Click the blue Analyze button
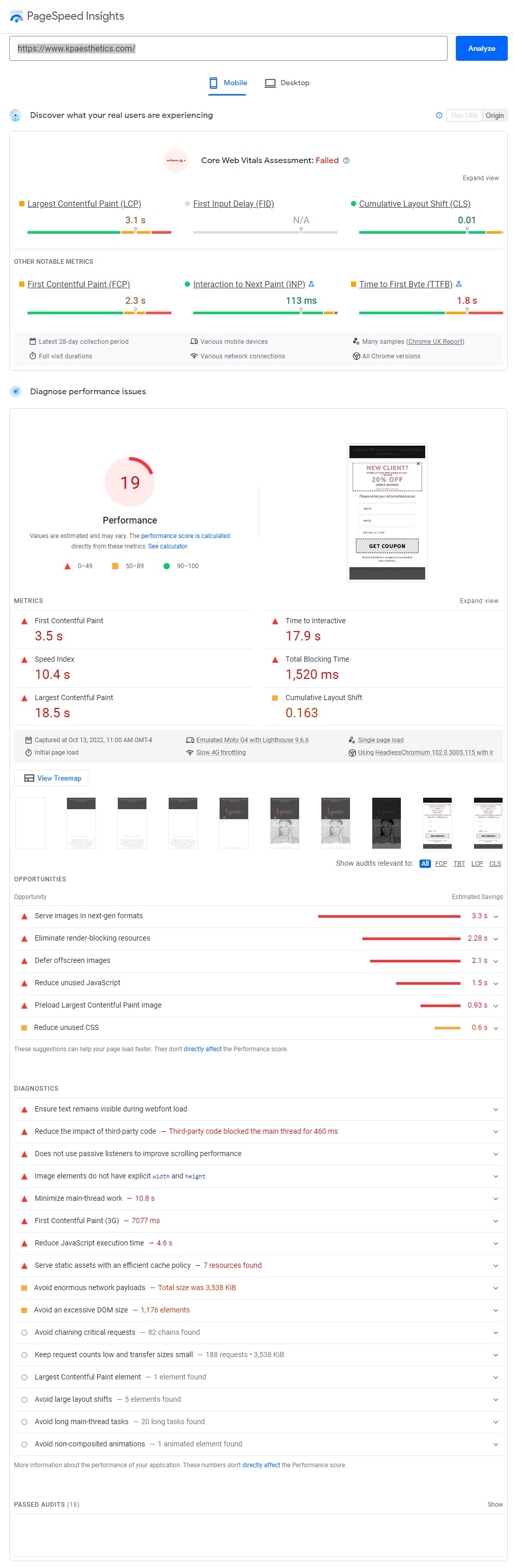514x1568 pixels. 481,49
